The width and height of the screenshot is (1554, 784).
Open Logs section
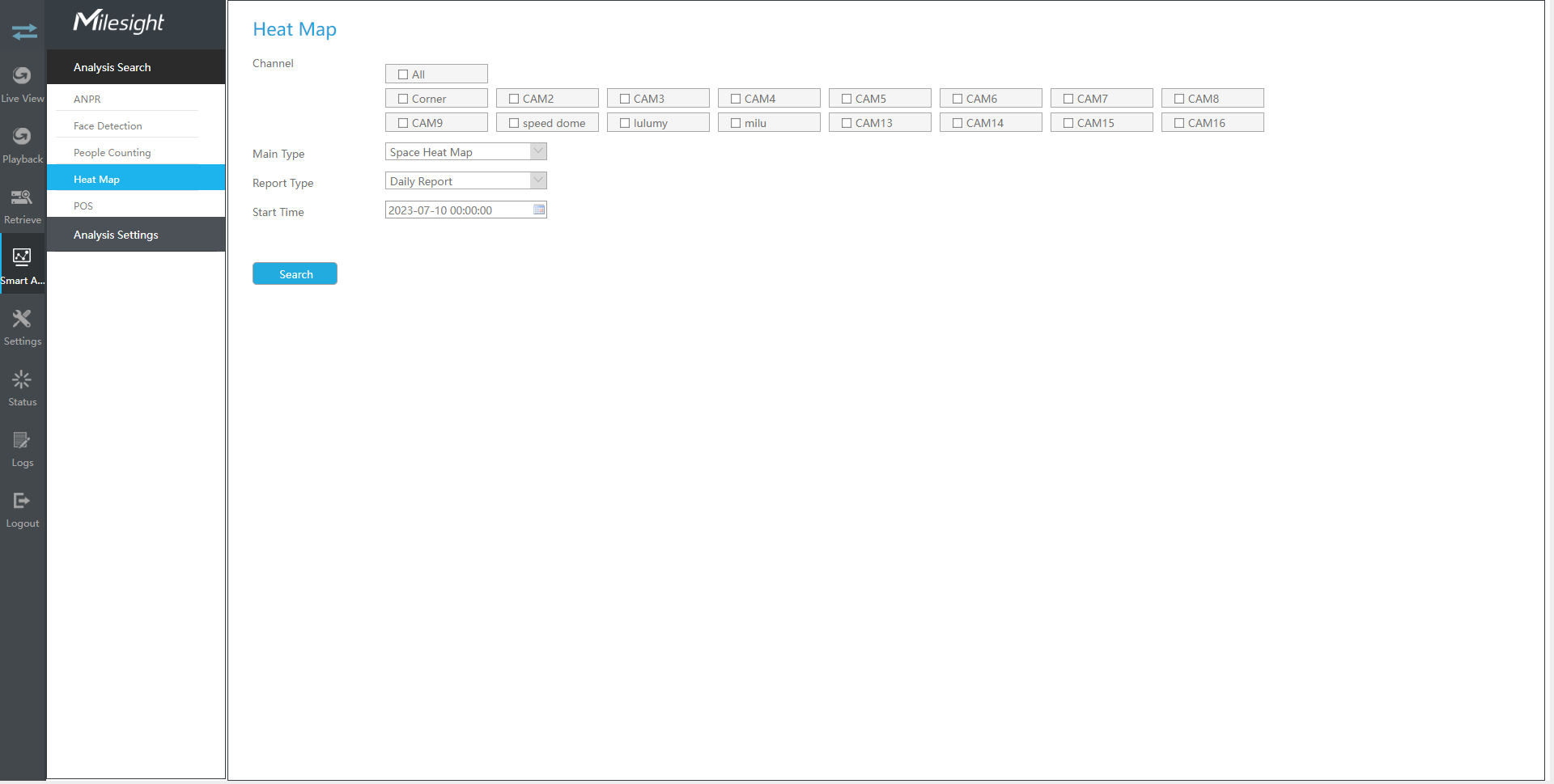click(23, 449)
